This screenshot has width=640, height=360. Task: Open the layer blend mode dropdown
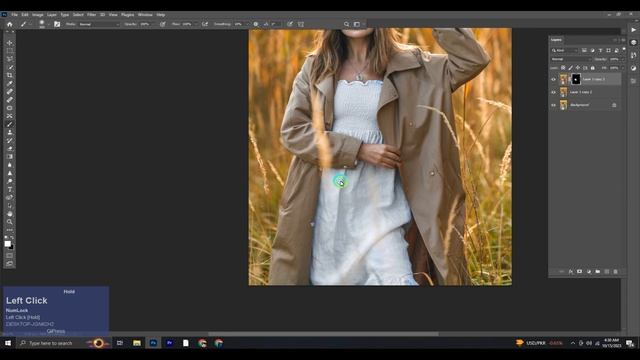[571, 59]
